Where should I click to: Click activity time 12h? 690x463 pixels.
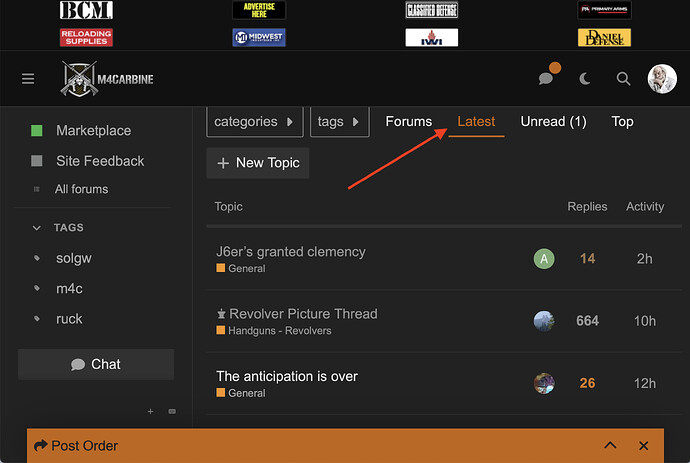(x=645, y=383)
